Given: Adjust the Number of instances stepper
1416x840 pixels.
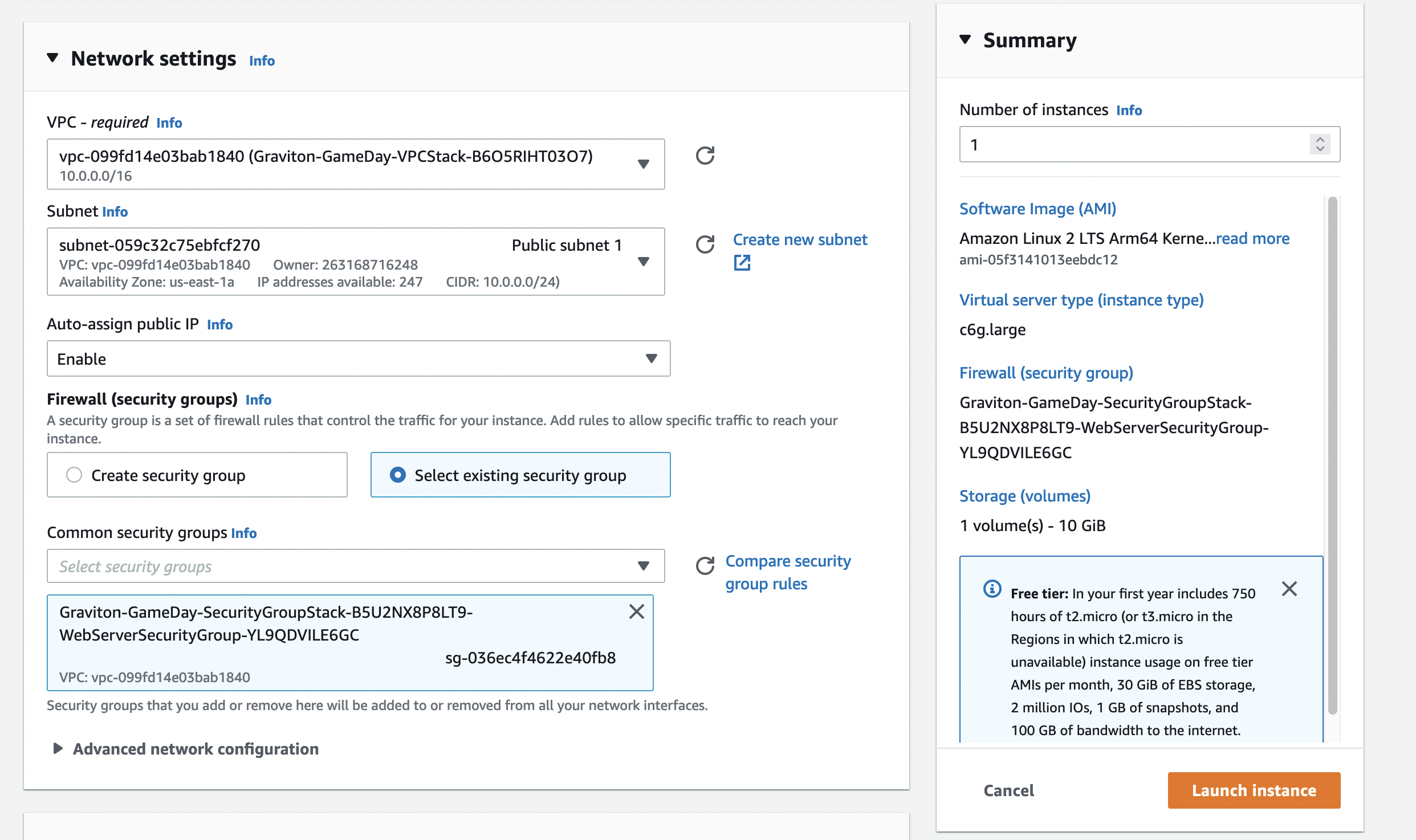Looking at the screenshot, I should pyautogui.click(x=1320, y=144).
